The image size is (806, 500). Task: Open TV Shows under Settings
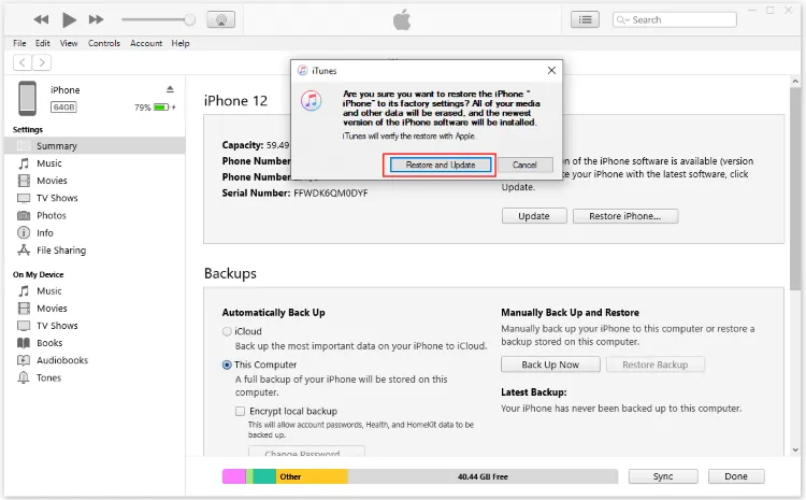coord(57,198)
